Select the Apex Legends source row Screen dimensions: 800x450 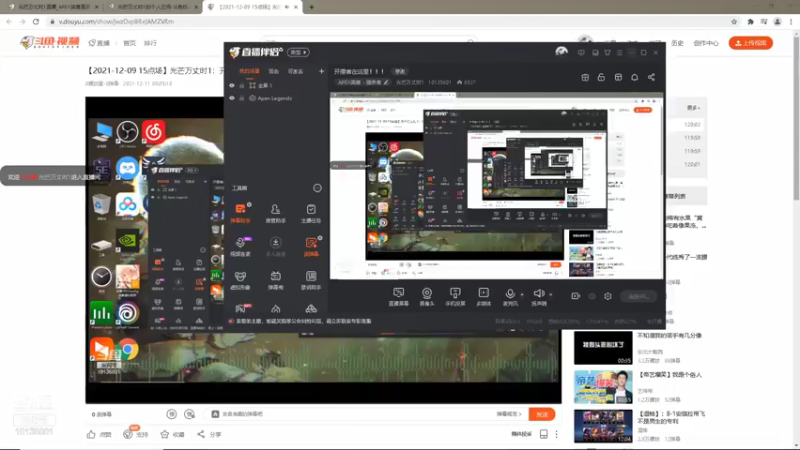[x=276, y=98]
